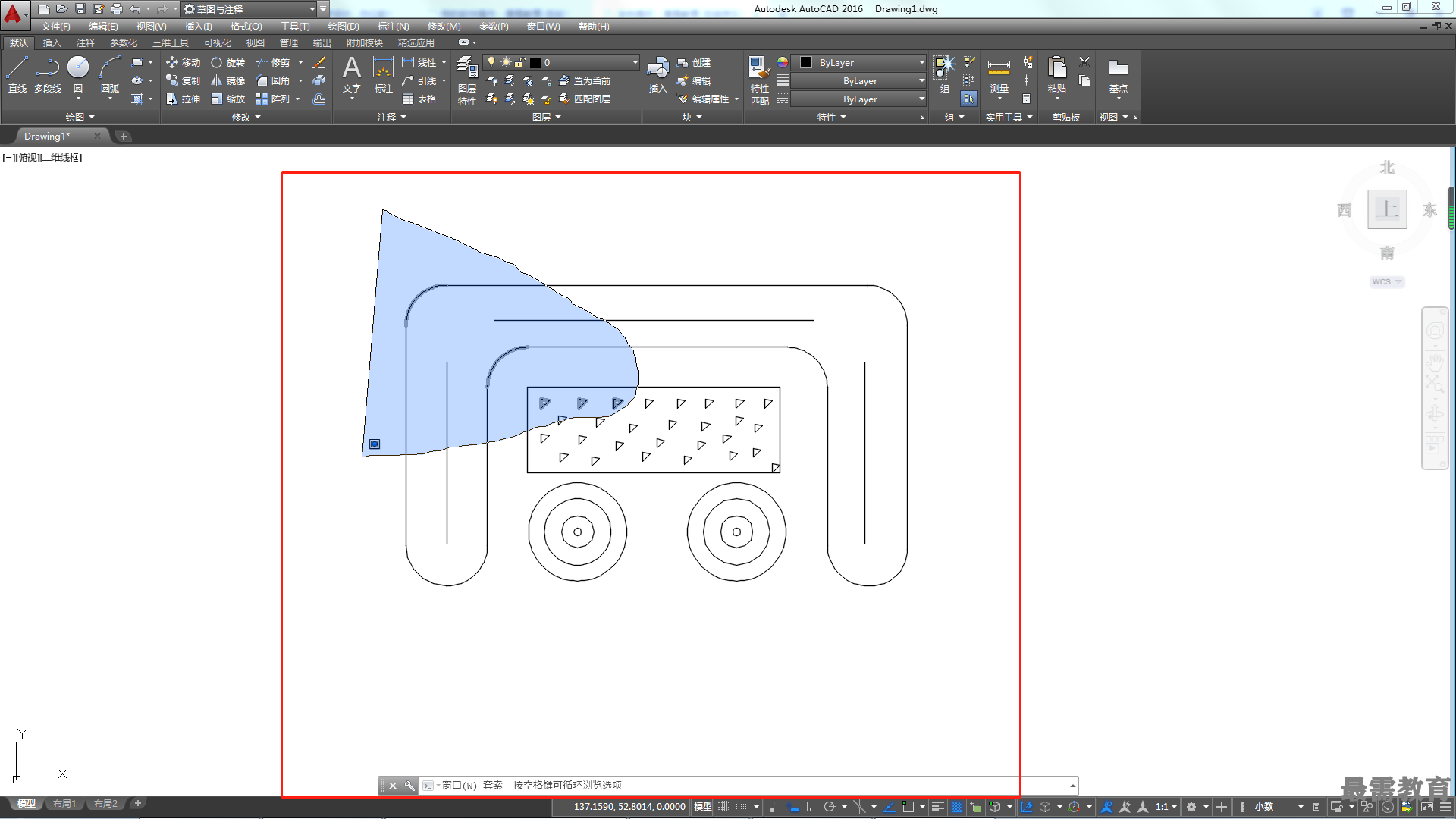Click the Rotate (旋转) tool
This screenshot has height=819, width=1456.
pyautogui.click(x=227, y=62)
